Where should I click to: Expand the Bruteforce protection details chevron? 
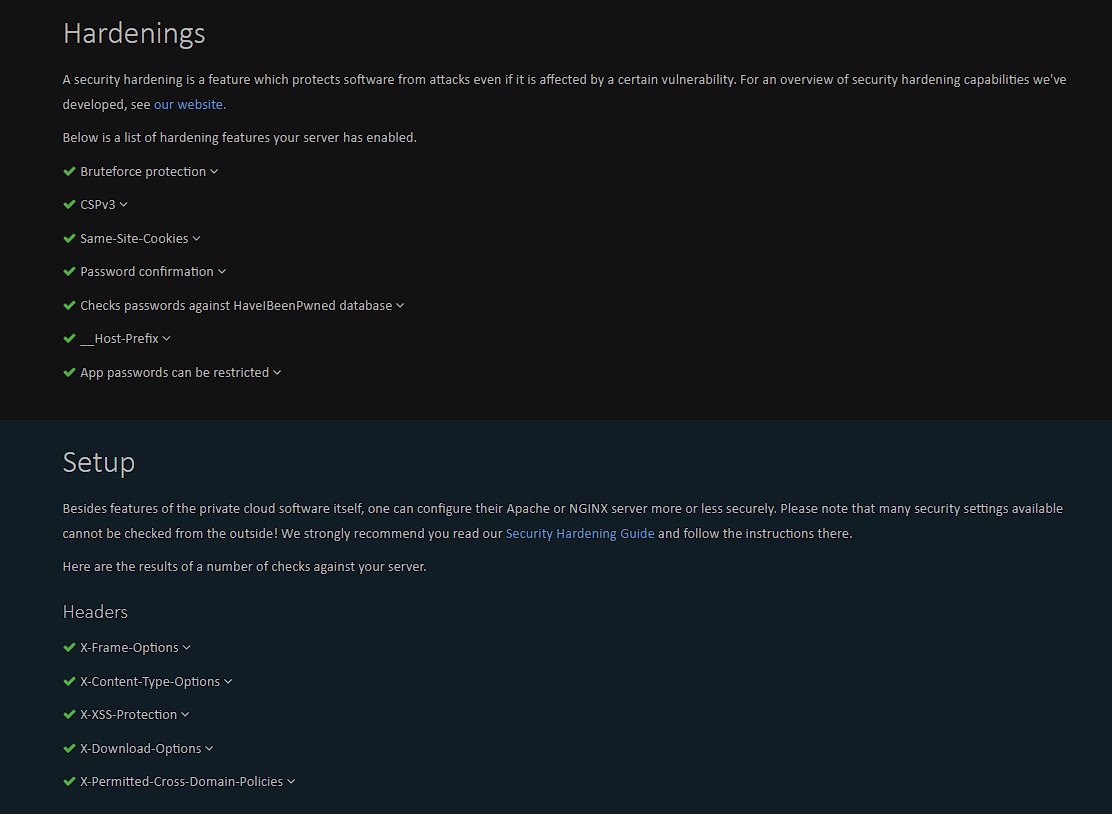[215, 172]
